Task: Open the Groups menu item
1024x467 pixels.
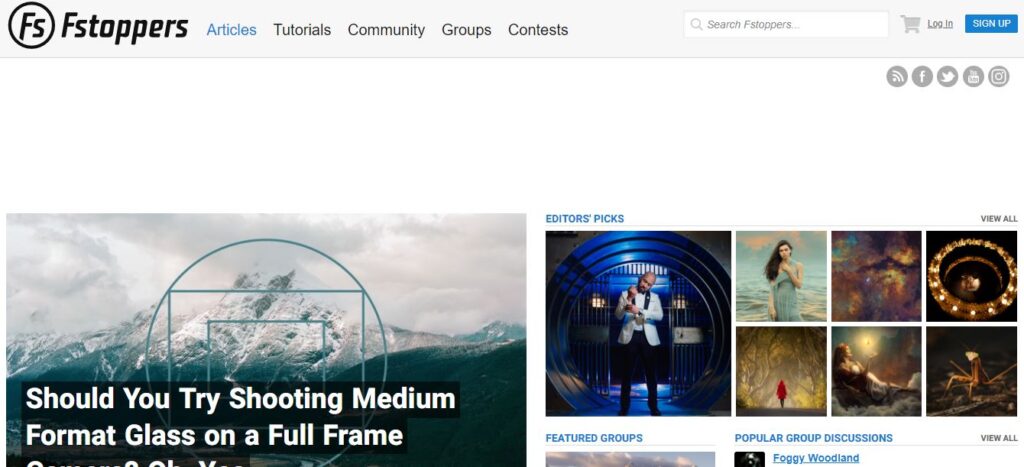Action: [x=466, y=30]
